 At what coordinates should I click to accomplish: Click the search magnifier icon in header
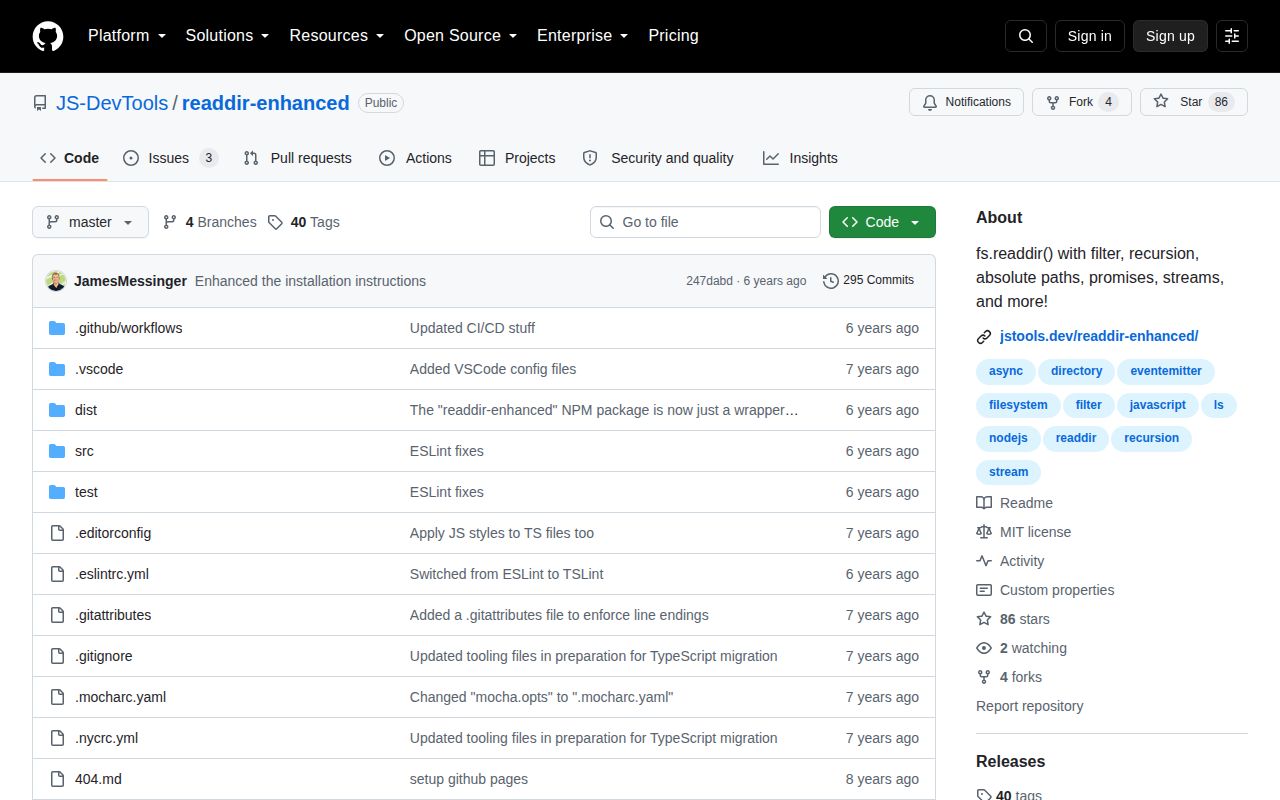tap(1026, 36)
